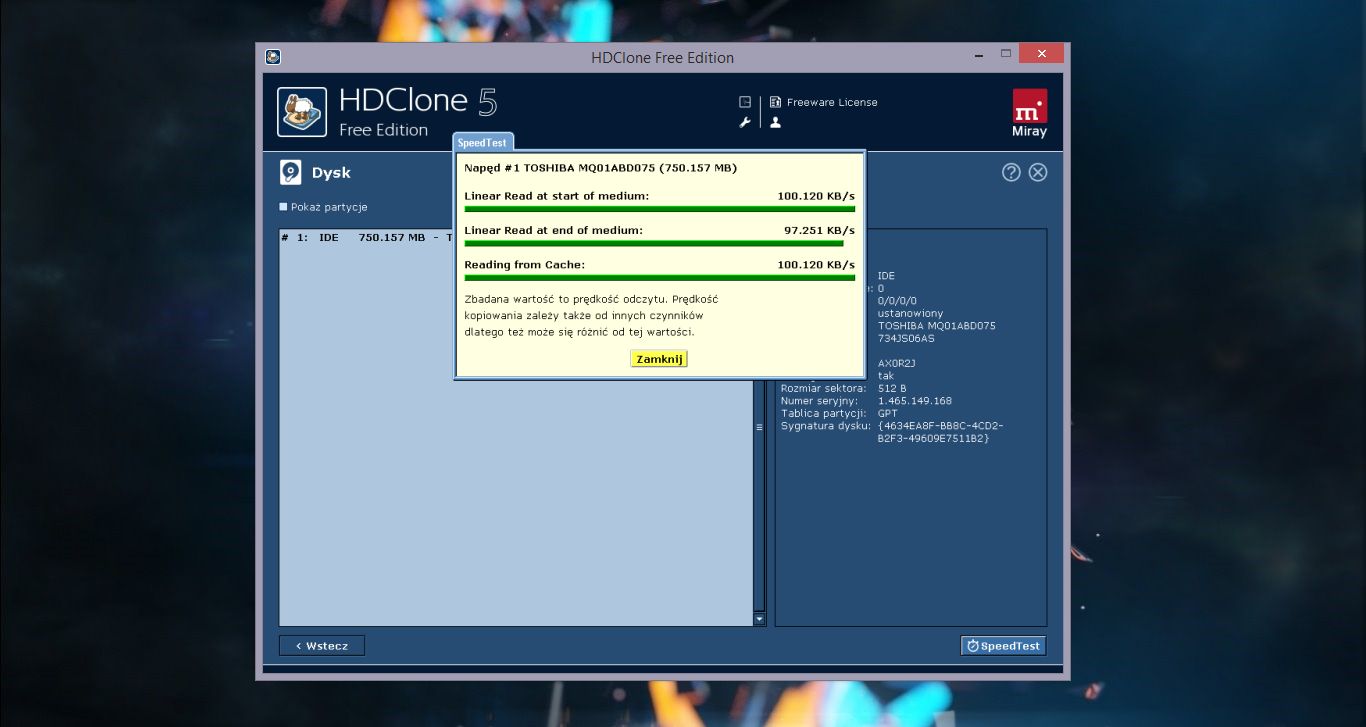Enable the Pokaż partycje checkbox
Screen dimensions: 1366x727
283,207
